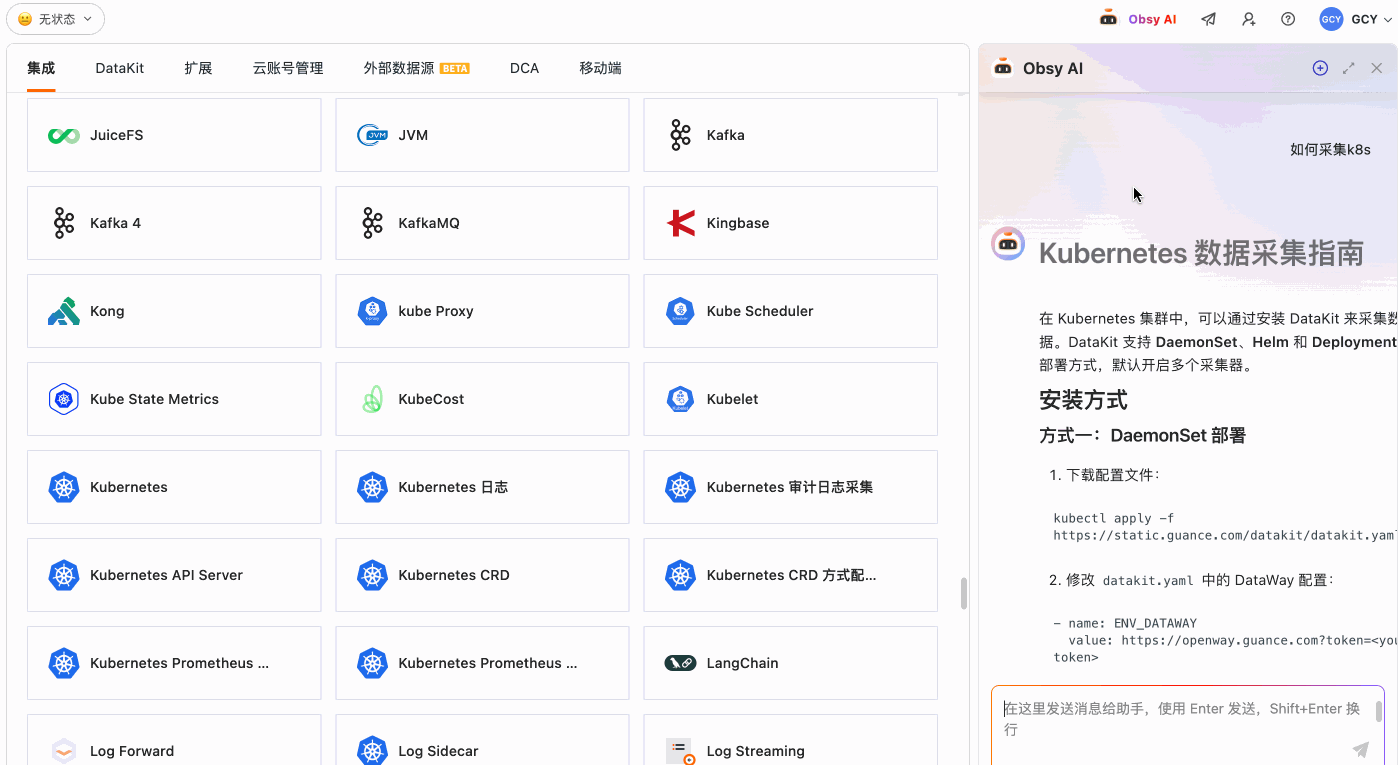The image size is (1398, 765).
Task: Click the add user icon
Action: pyautogui.click(x=1249, y=19)
